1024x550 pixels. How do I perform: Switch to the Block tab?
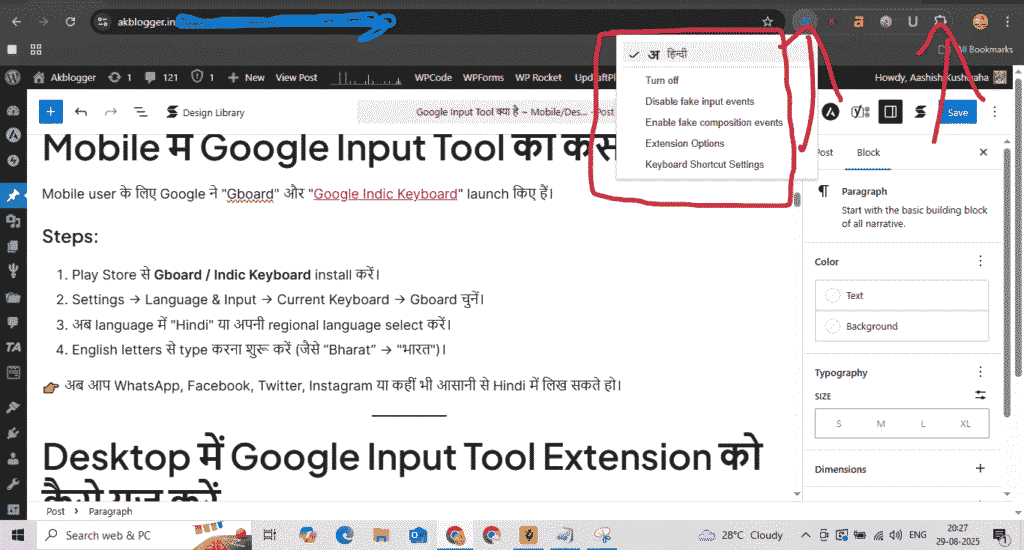868,152
